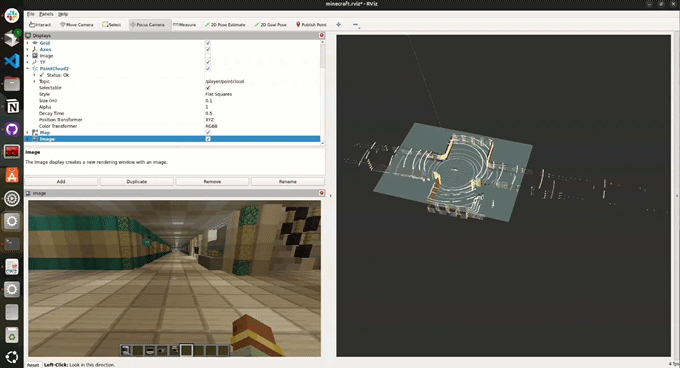Select the Publish Point tool
This screenshot has height=368, width=680.
(311, 25)
